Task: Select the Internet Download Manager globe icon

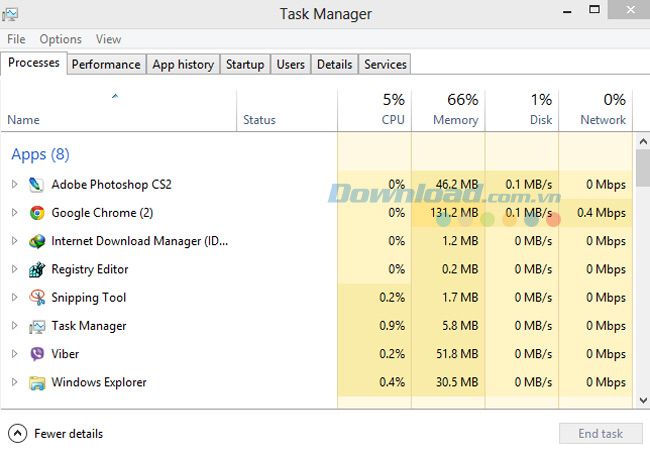Action: point(37,241)
